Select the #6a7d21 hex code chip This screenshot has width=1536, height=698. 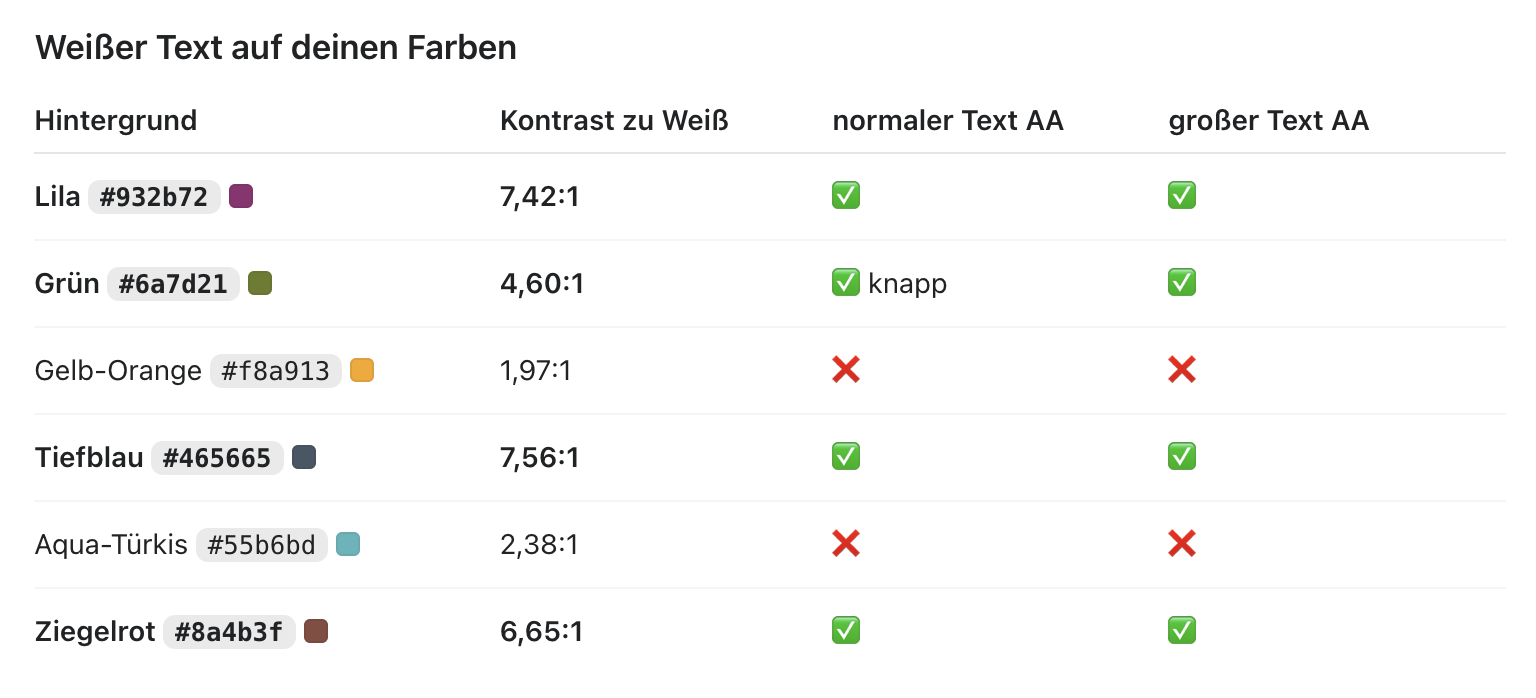coord(174,284)
